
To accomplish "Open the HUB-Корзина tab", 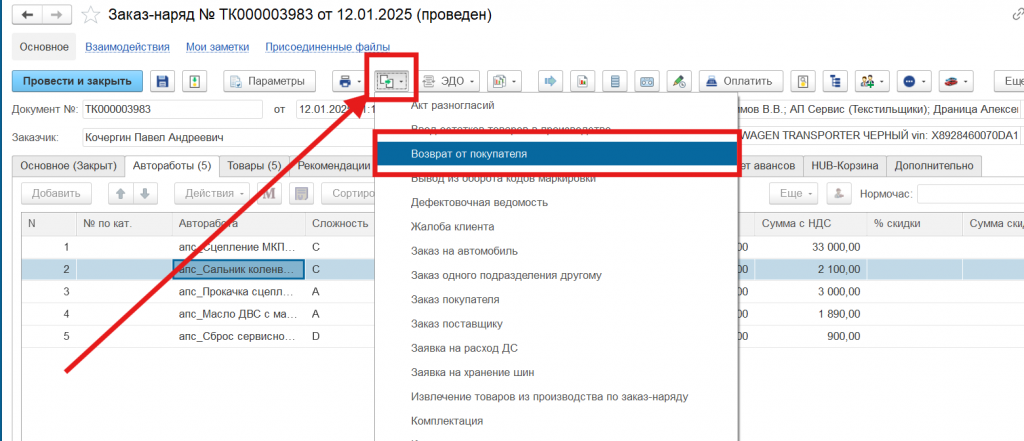I will click(x=844, y=165).
